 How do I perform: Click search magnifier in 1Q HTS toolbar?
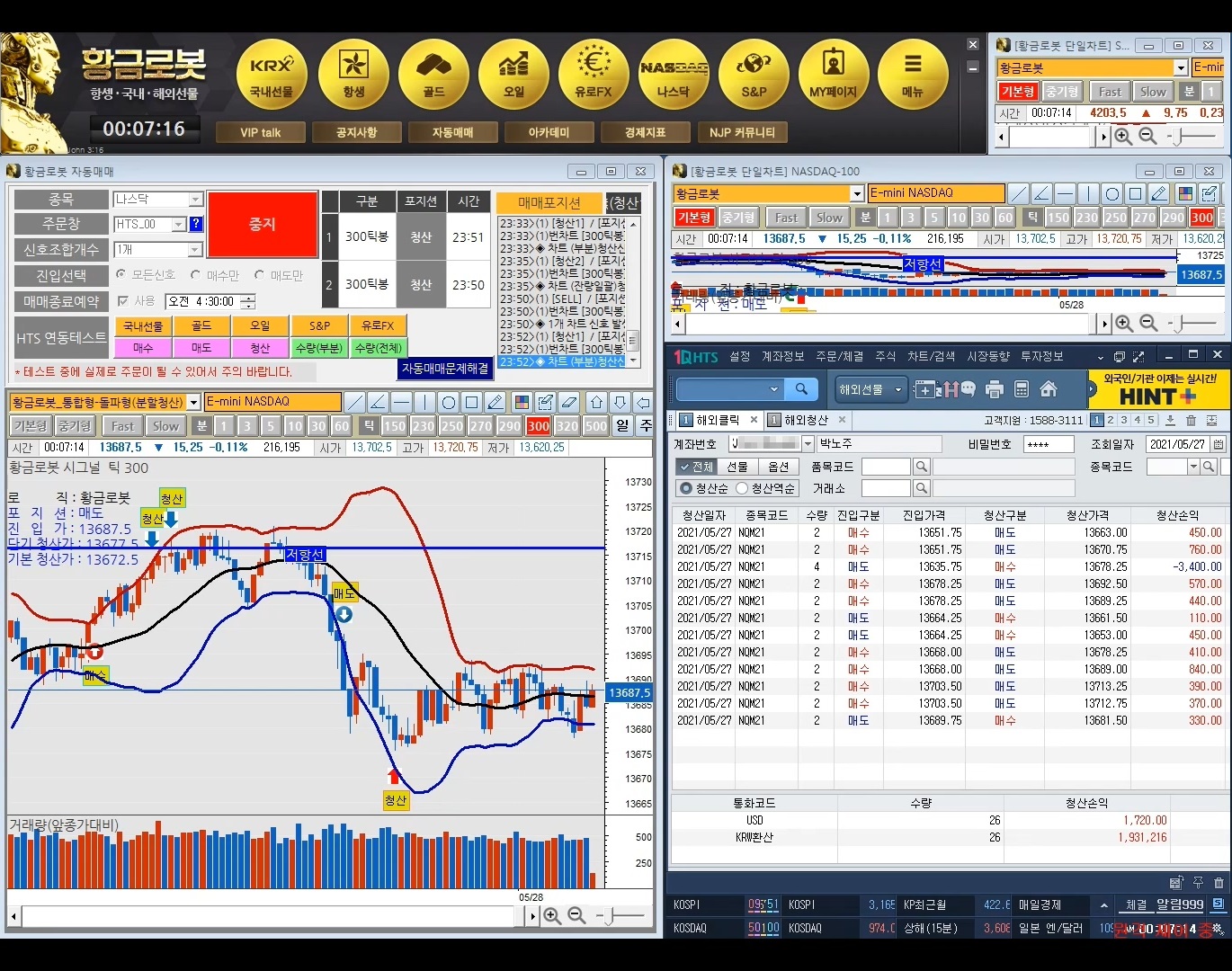point(801,389)
